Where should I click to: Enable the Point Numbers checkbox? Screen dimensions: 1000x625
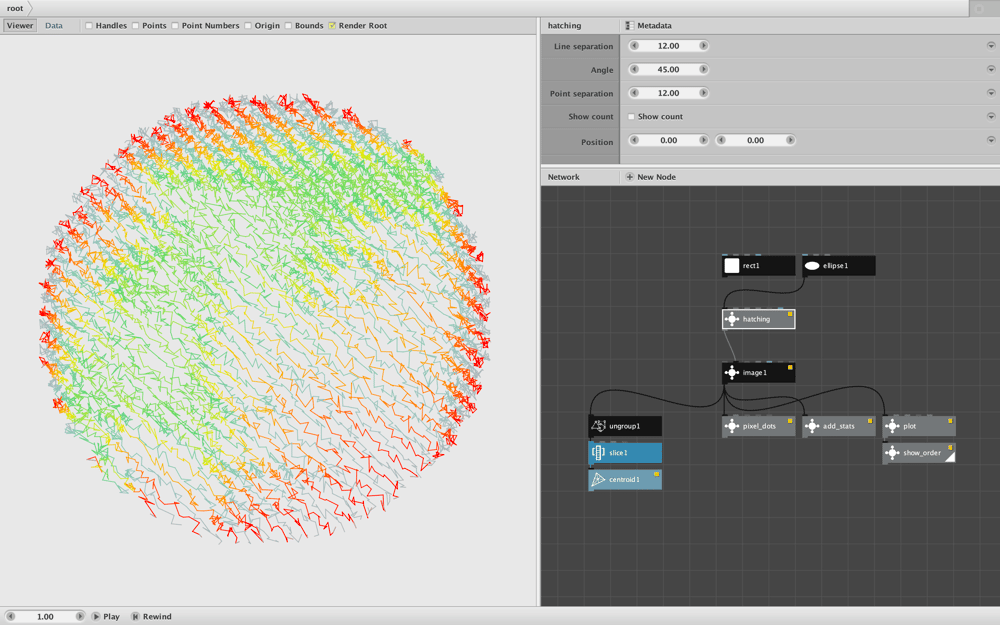(x=175, y=26)
